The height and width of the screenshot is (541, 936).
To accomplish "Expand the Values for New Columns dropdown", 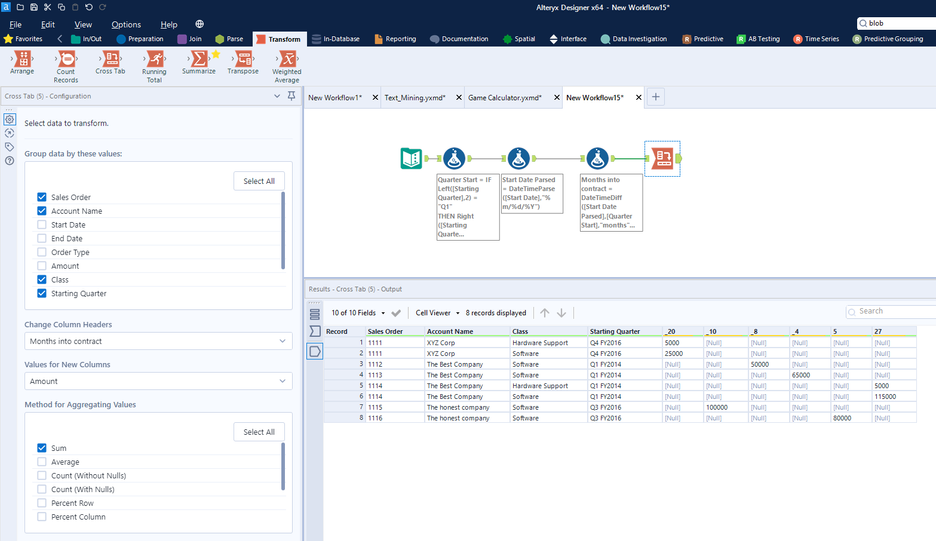I will (158, 381).
